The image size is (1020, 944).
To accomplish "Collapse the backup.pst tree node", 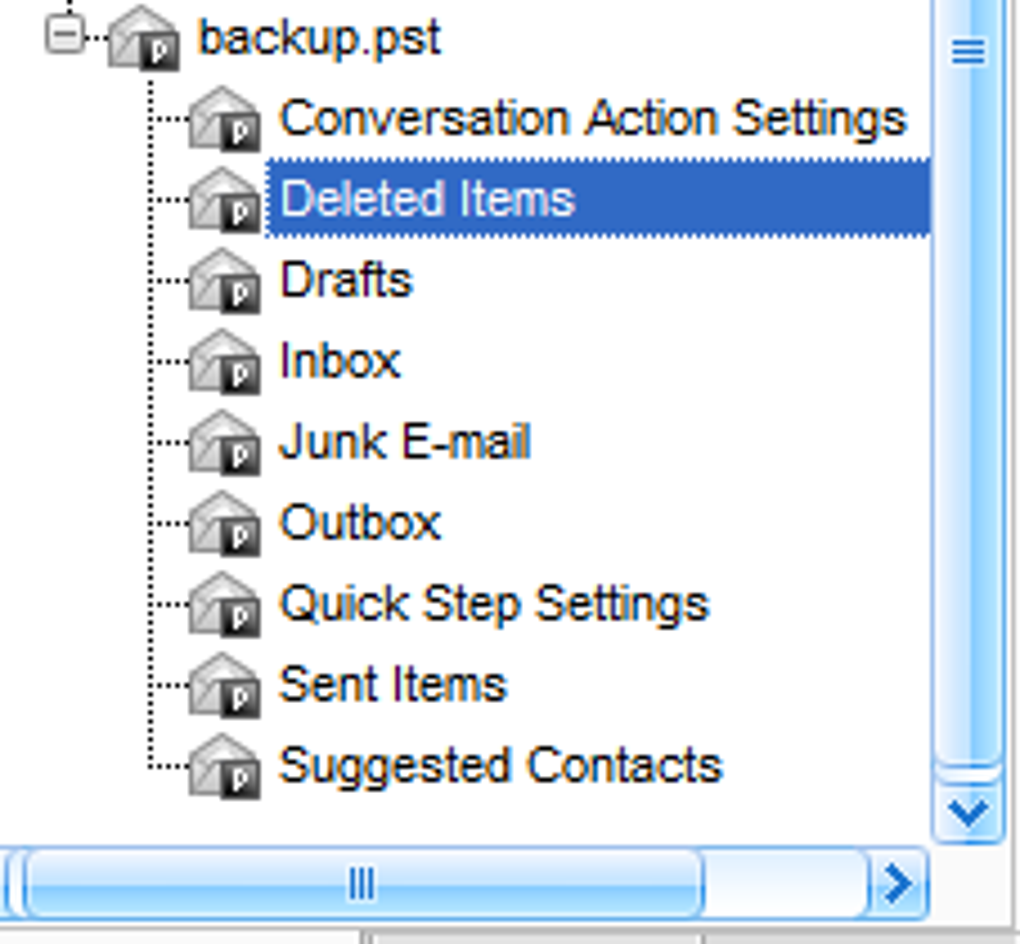I will tap(64, 37).
